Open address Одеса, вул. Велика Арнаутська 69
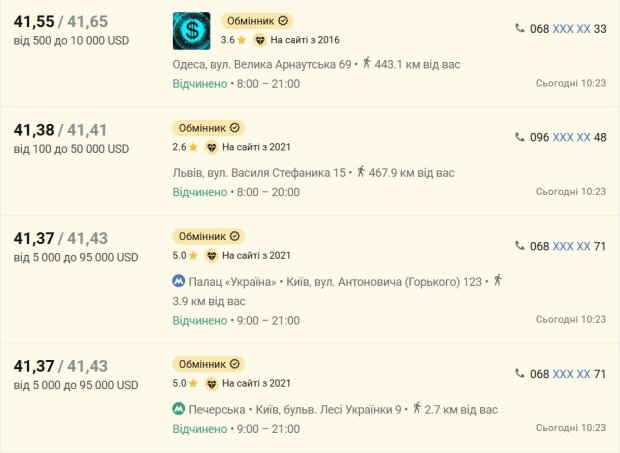620x453 pixels. [262, 64]
